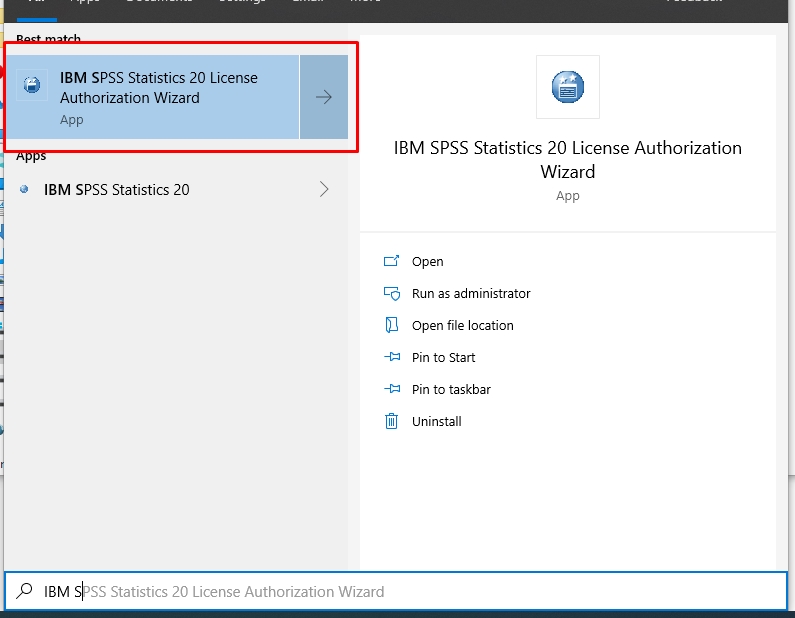795x618 pixels.
Task: Select the Open file location label
Action: pos(462,325)
